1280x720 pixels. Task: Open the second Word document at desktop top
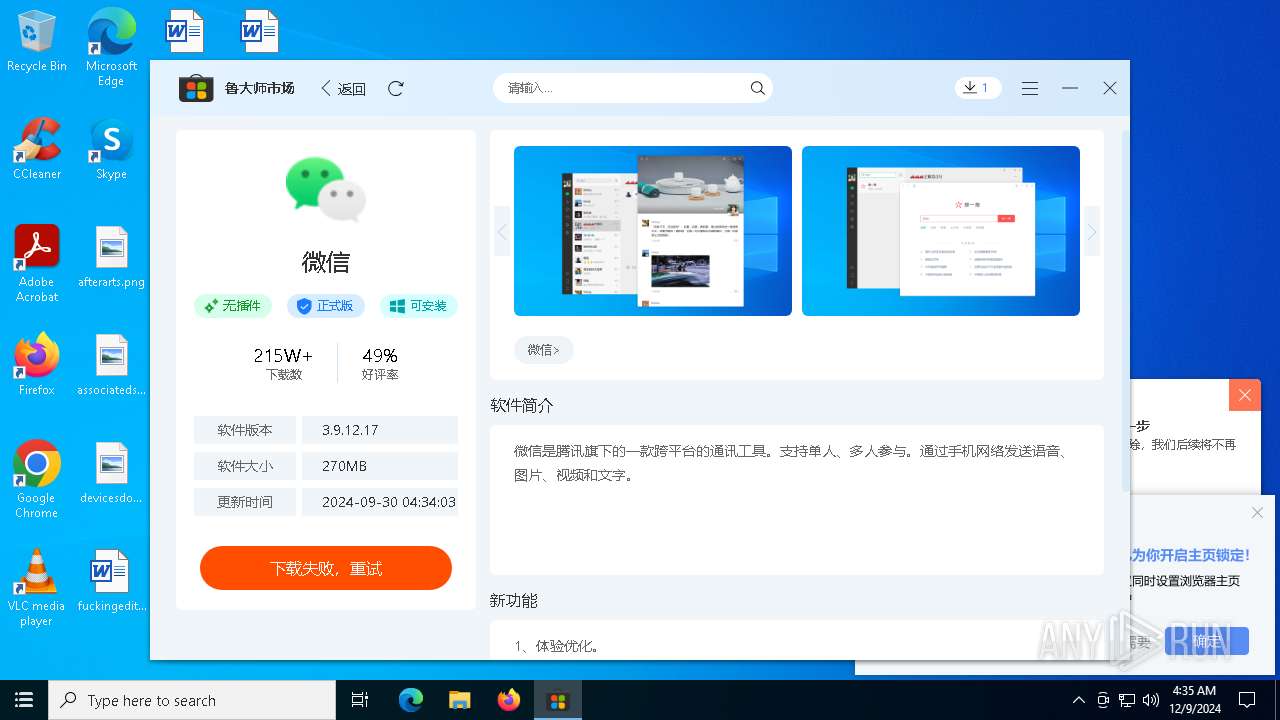(x=259, y=31)
